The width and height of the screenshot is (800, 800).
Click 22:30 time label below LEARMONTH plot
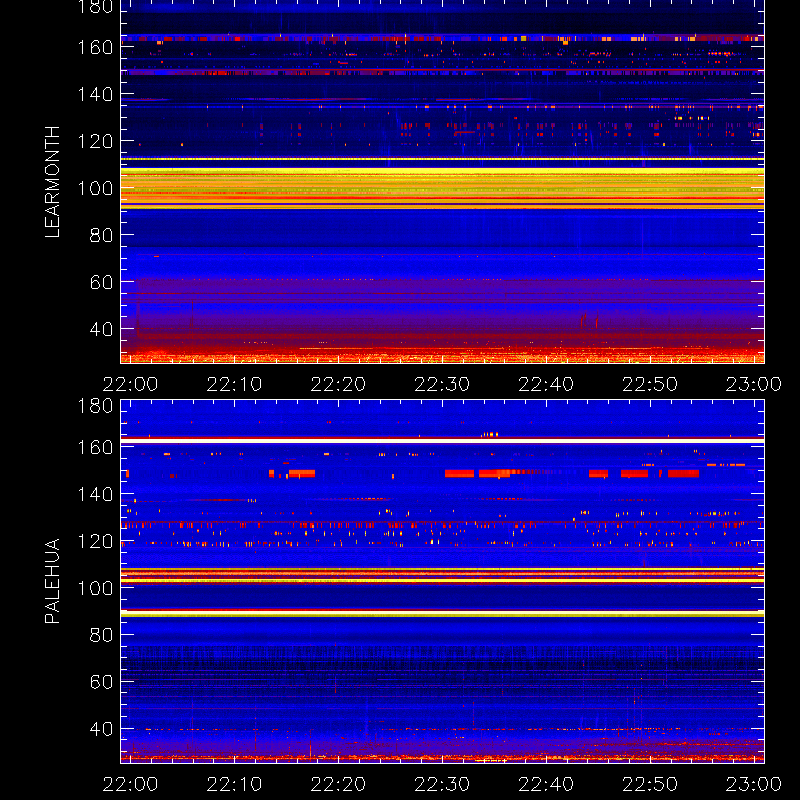[x=442, y=384]
